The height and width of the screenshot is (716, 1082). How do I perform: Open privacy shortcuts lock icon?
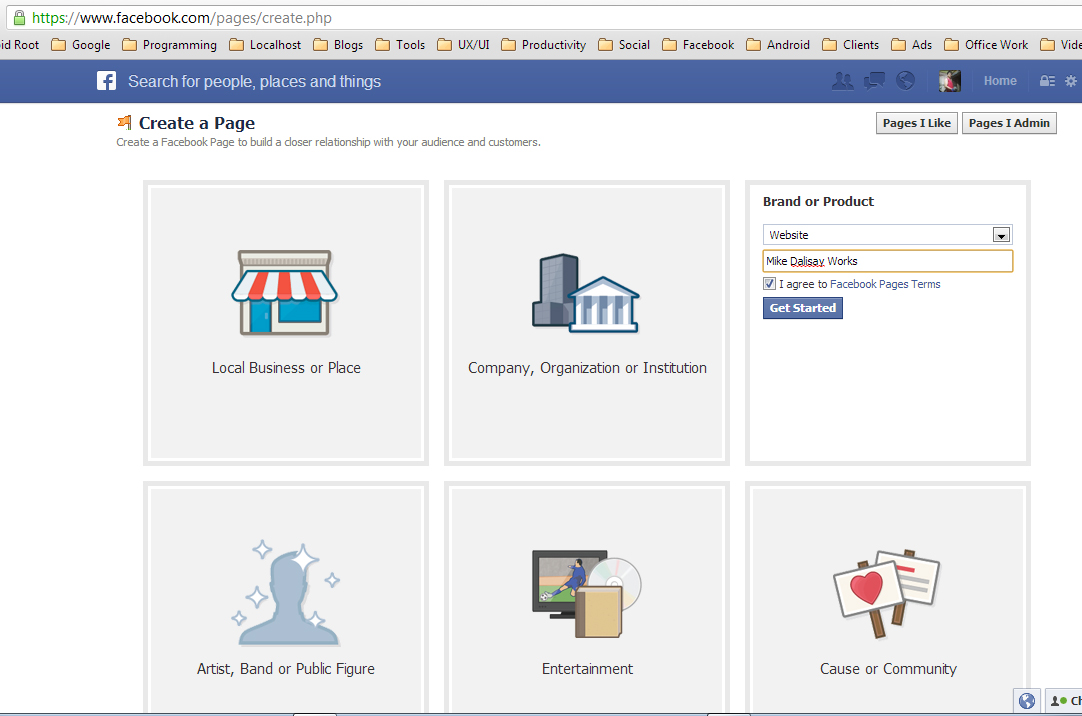point(1047,81)
